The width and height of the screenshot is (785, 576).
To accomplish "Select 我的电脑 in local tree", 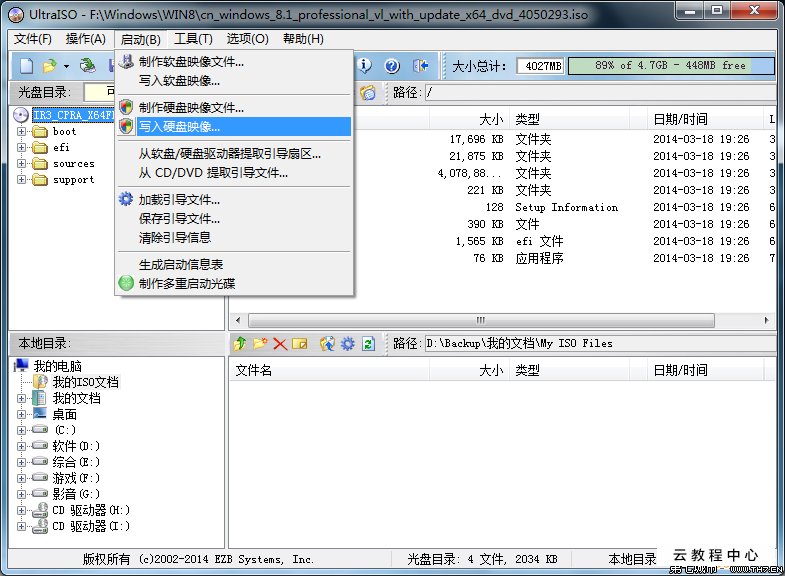I will tap(58, 366).
